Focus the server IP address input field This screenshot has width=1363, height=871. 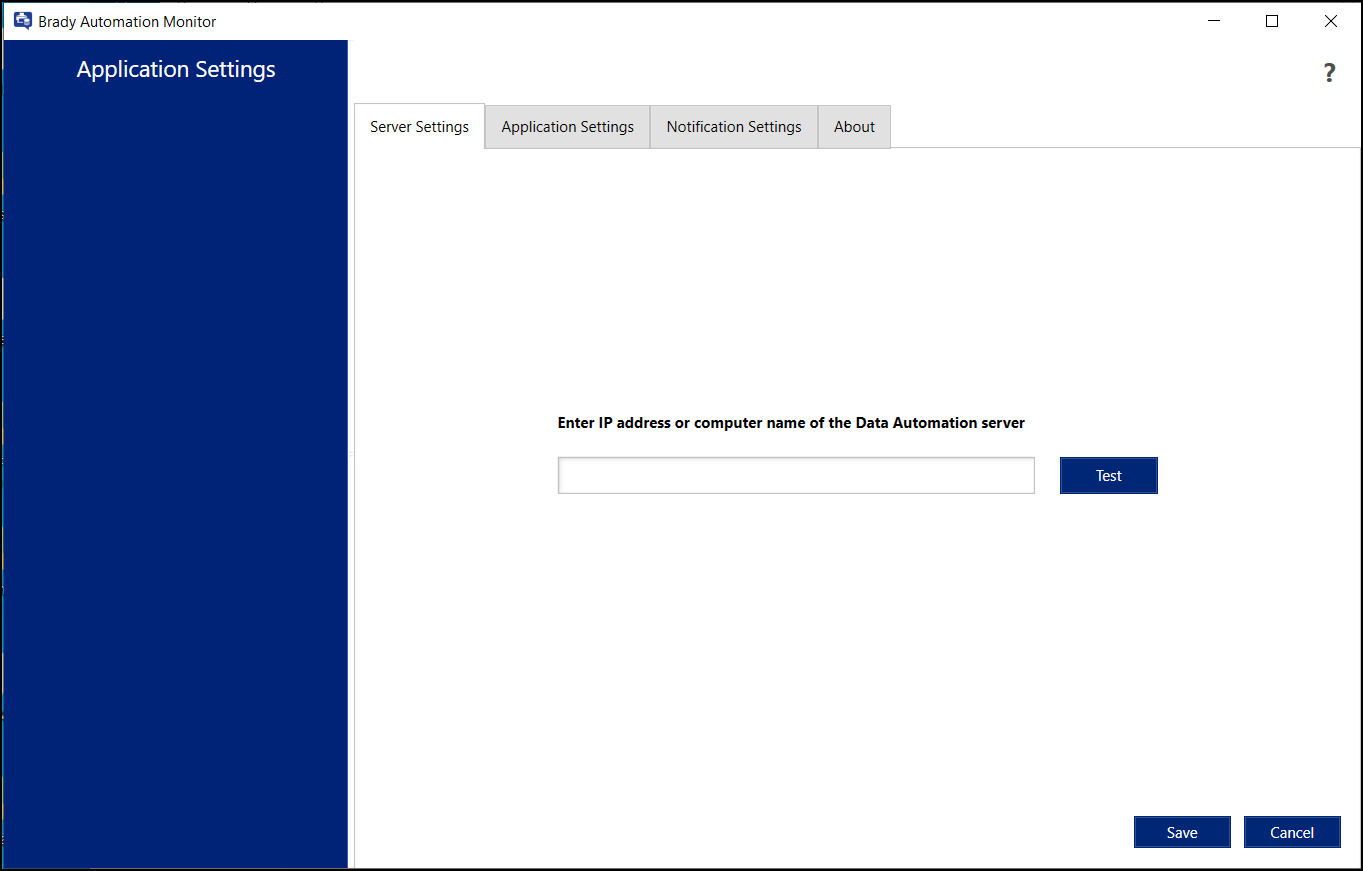click(x=796, y=476)
